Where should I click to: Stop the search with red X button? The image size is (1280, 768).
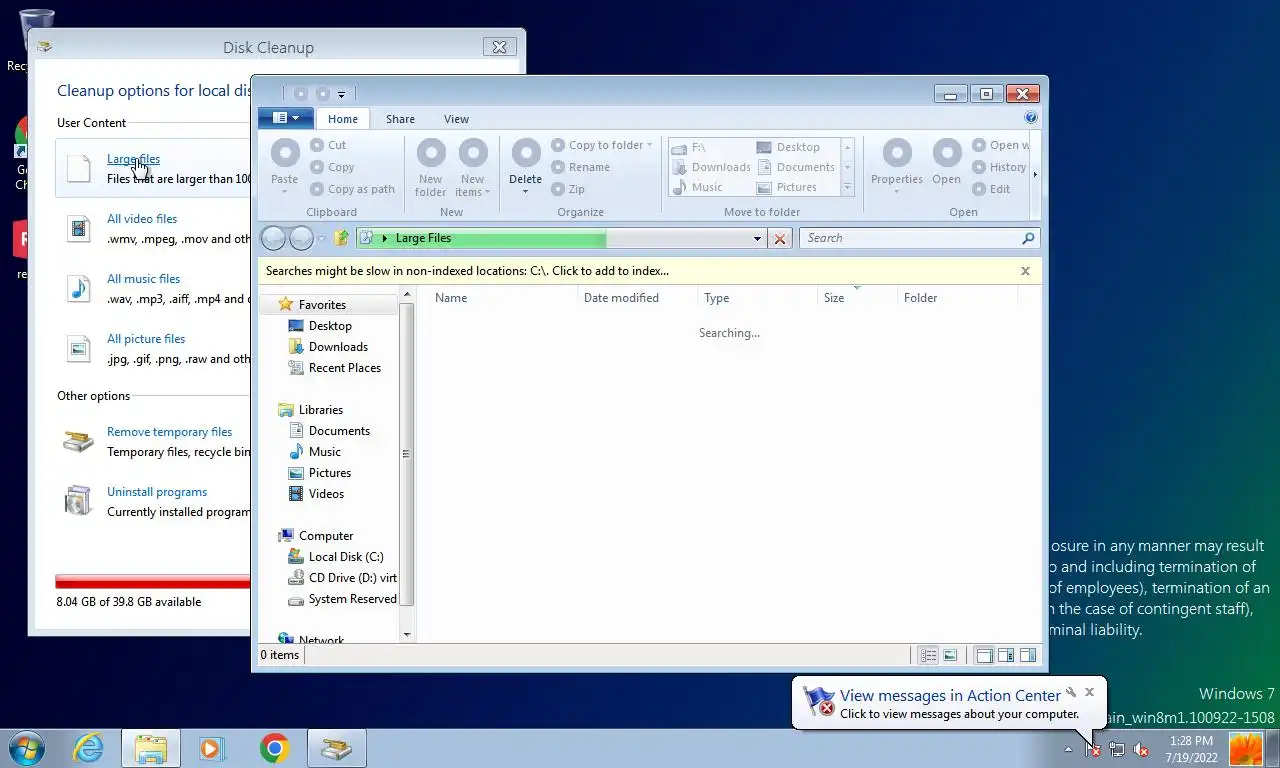point(780,238)
